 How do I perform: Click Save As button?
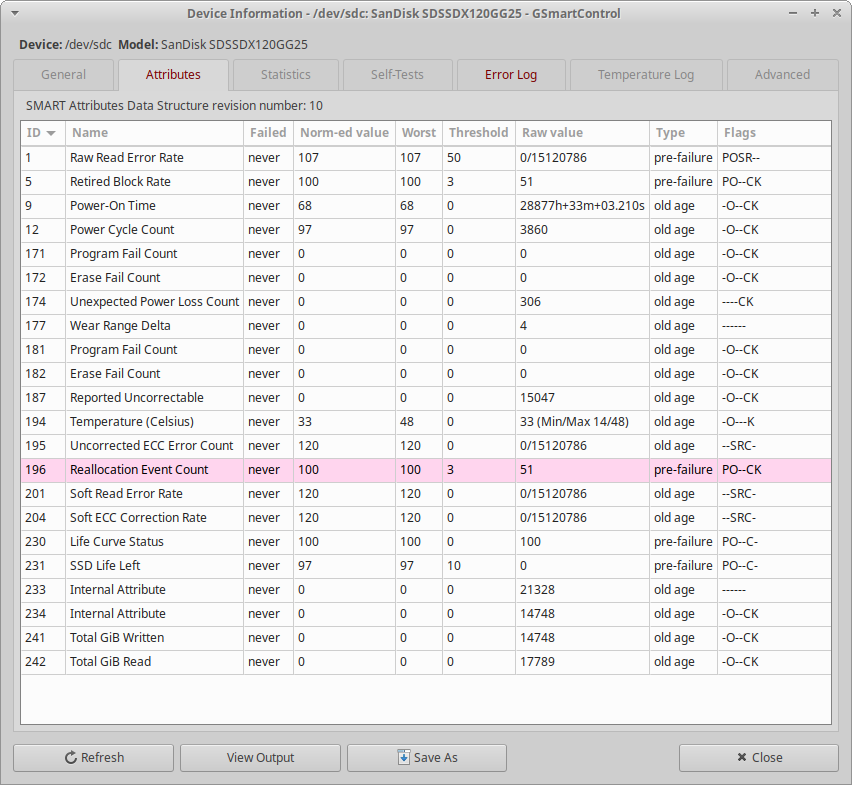click(427, 758)
